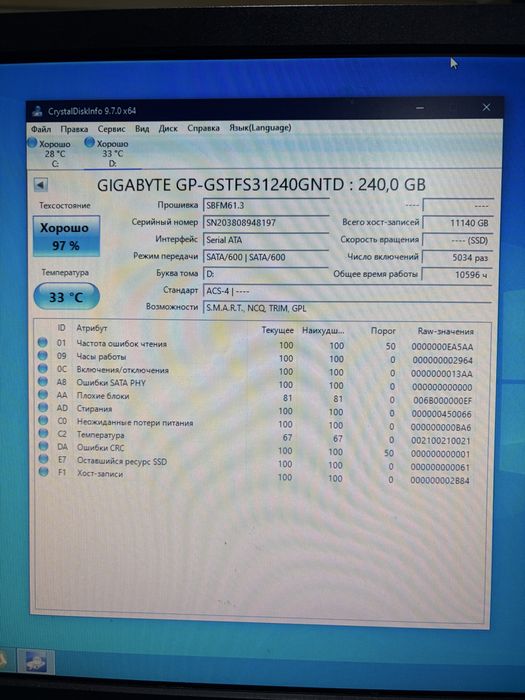Click the status dot for attribute F1
The image size is (525, 700).
(43, 471)
